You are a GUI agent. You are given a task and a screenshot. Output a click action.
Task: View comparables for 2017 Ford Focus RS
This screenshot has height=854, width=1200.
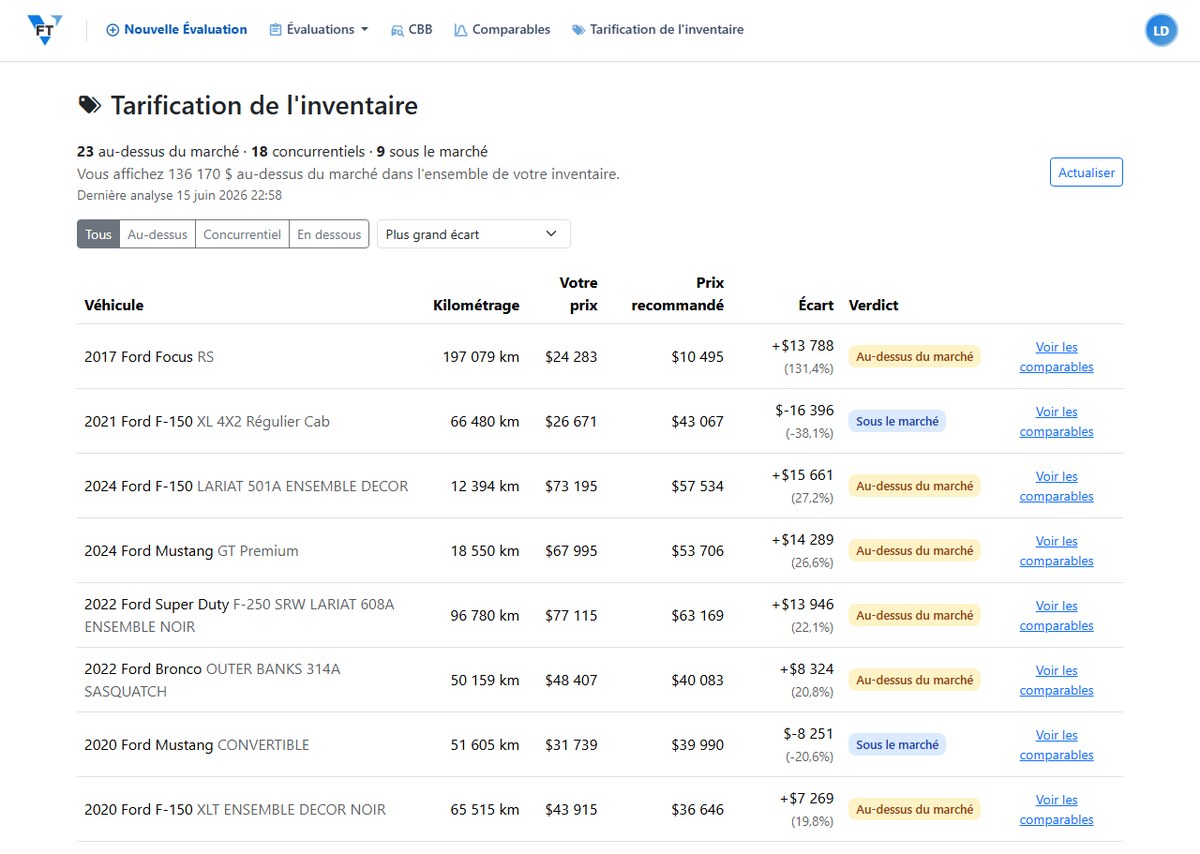pyautogui.click(x=1056, y=357)
